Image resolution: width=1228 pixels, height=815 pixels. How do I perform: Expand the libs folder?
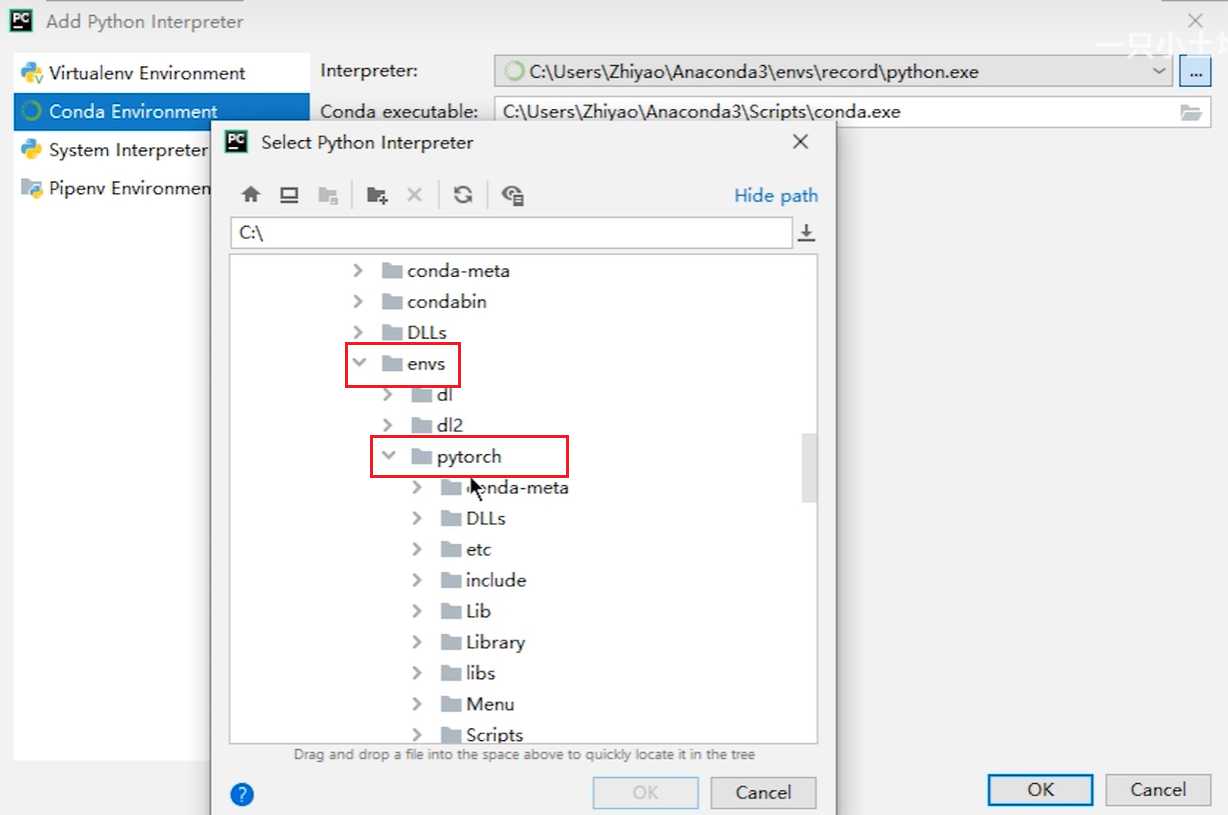pos(417,674)
